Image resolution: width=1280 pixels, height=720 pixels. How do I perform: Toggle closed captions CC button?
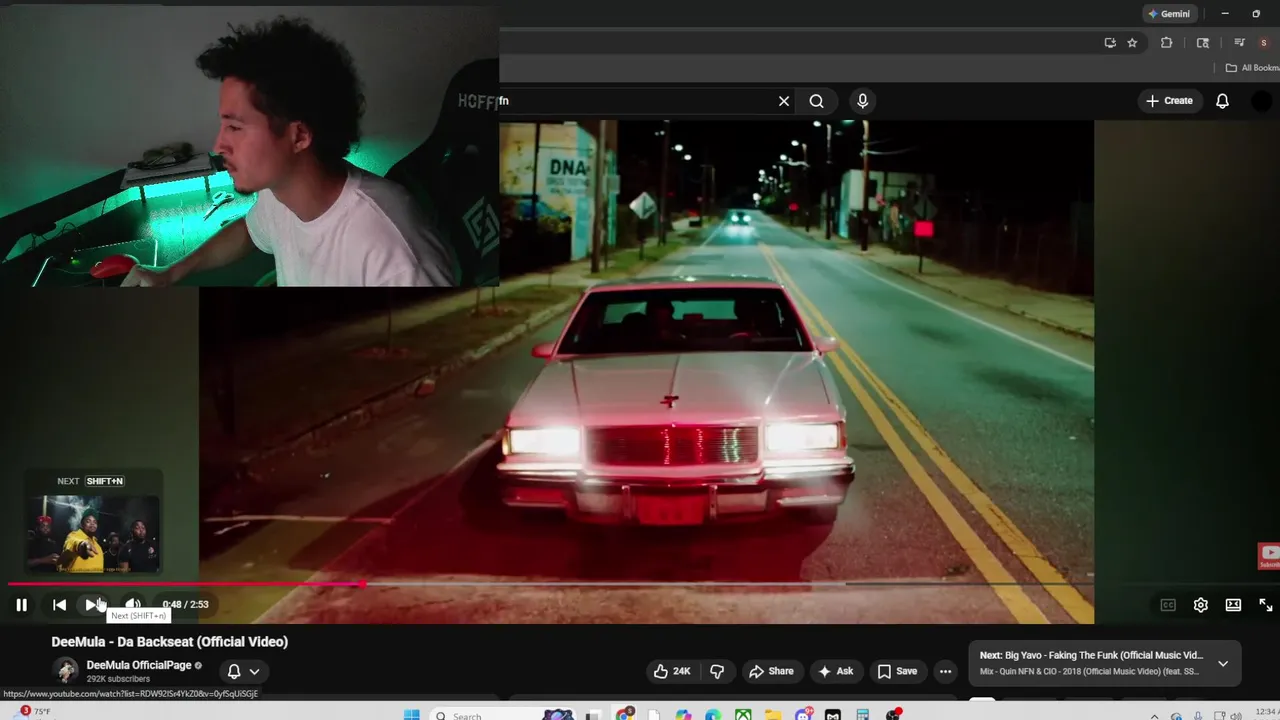[1168, 605]
